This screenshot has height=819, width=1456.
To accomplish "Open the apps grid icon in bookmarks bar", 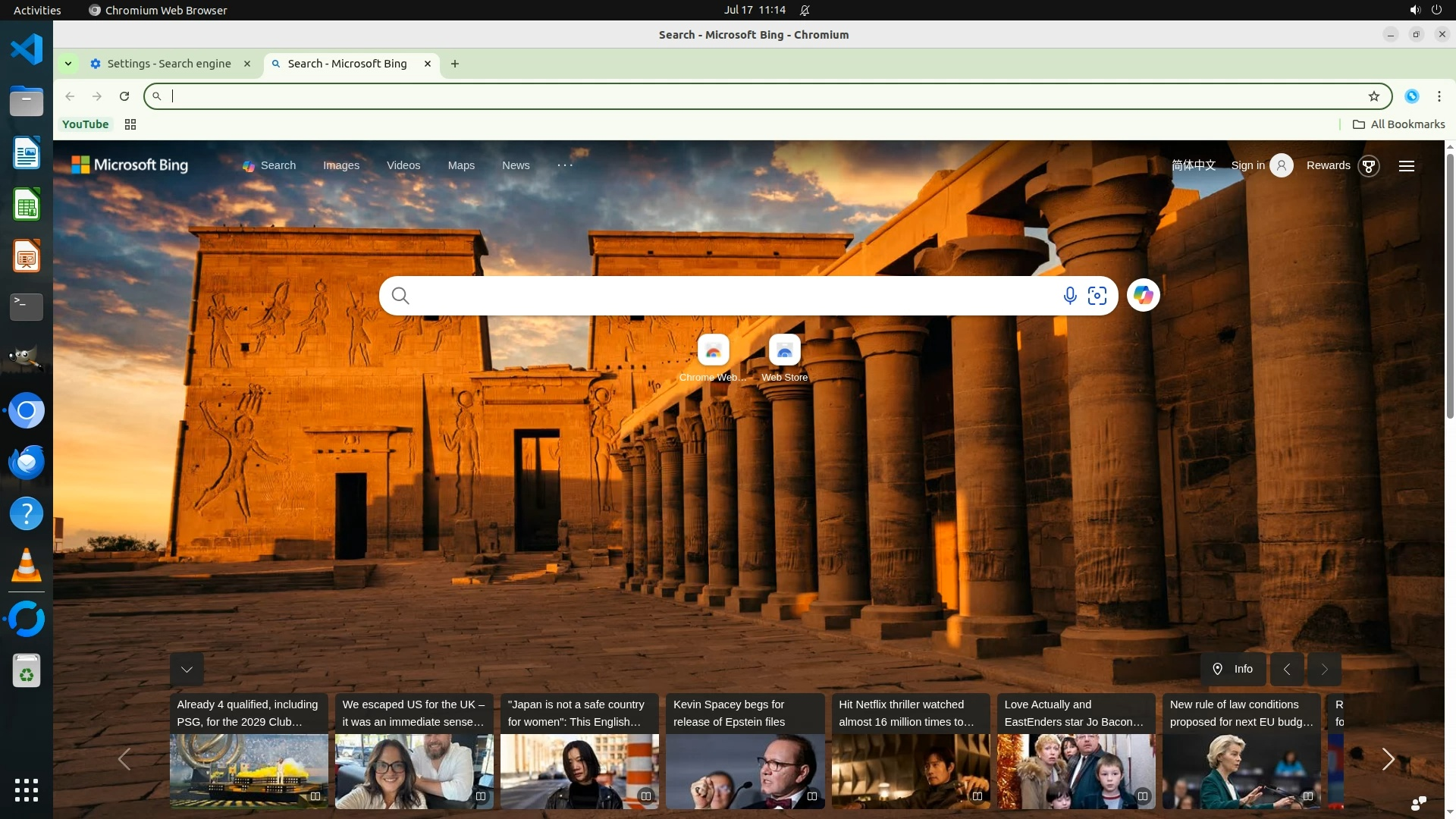I will click(x=130, y=124).
